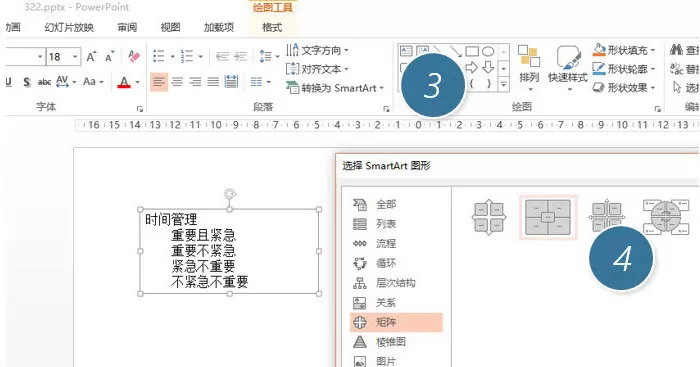Open the 快速样式 quick styles gallery
Viewport: 700px width, 367px height.
(x=568, y=68)
